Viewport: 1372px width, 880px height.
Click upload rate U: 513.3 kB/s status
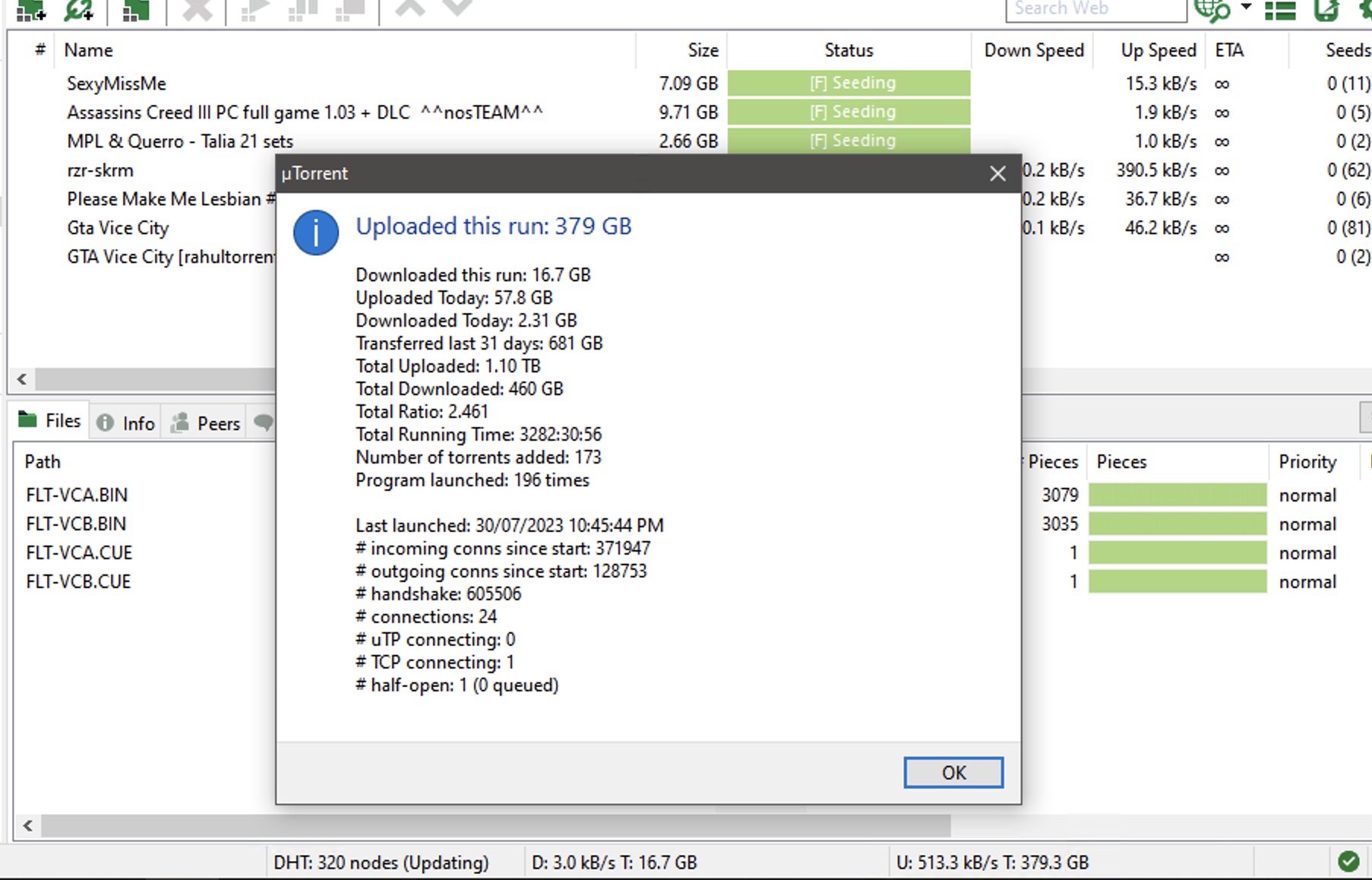992,863
